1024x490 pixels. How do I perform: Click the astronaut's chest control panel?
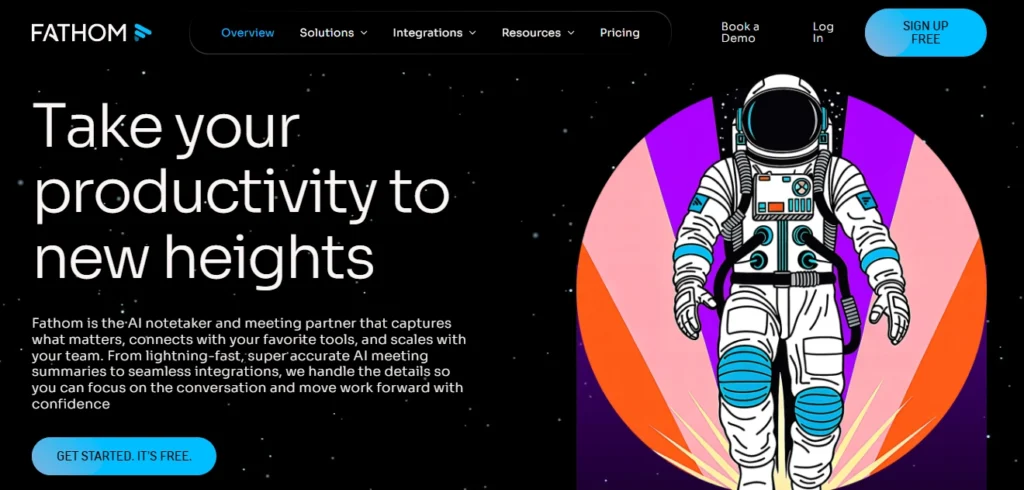pos(784,195)
